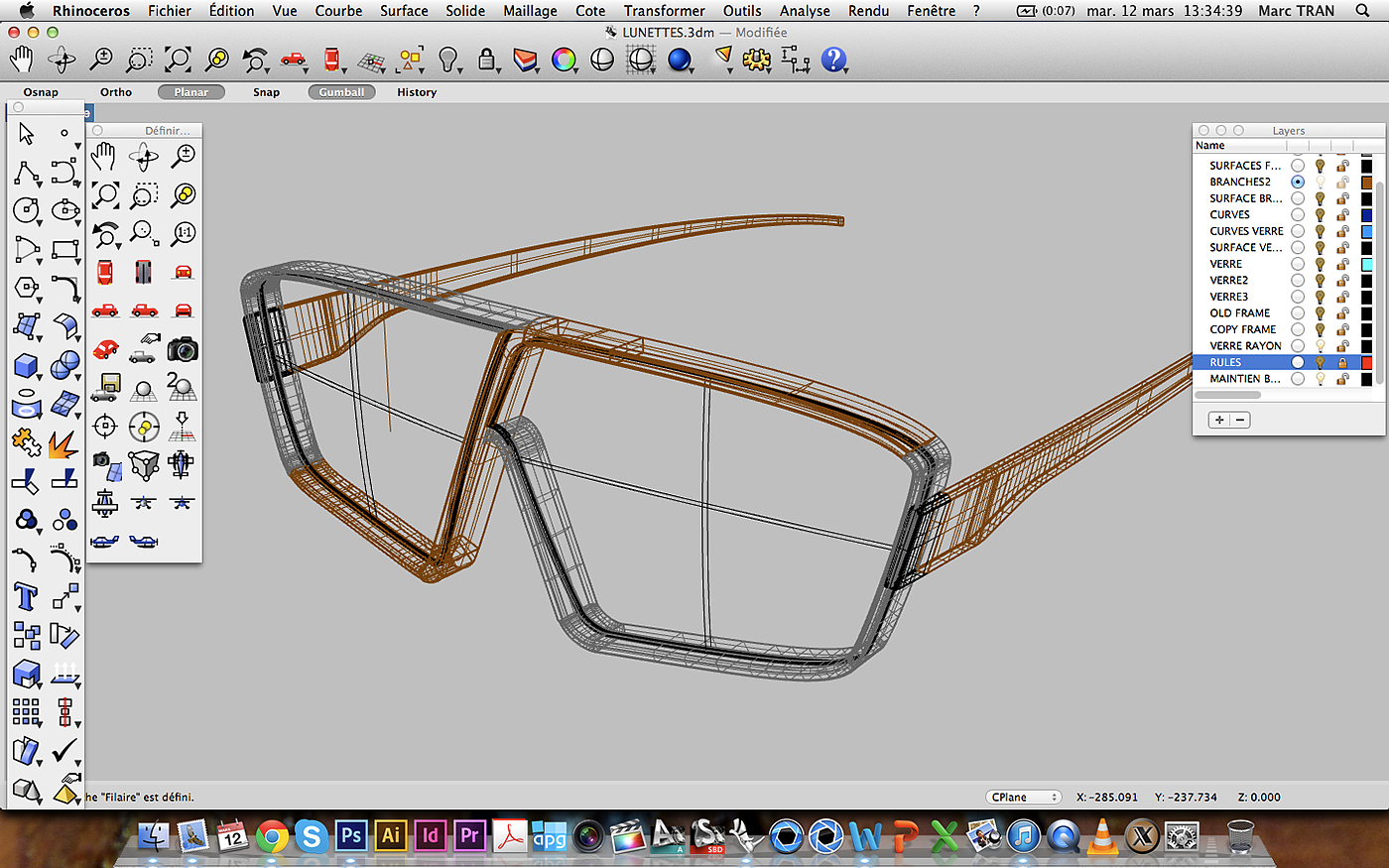Select the Explode tool icon
Viewport: 1389px width, 868px height.
[63, 443]
